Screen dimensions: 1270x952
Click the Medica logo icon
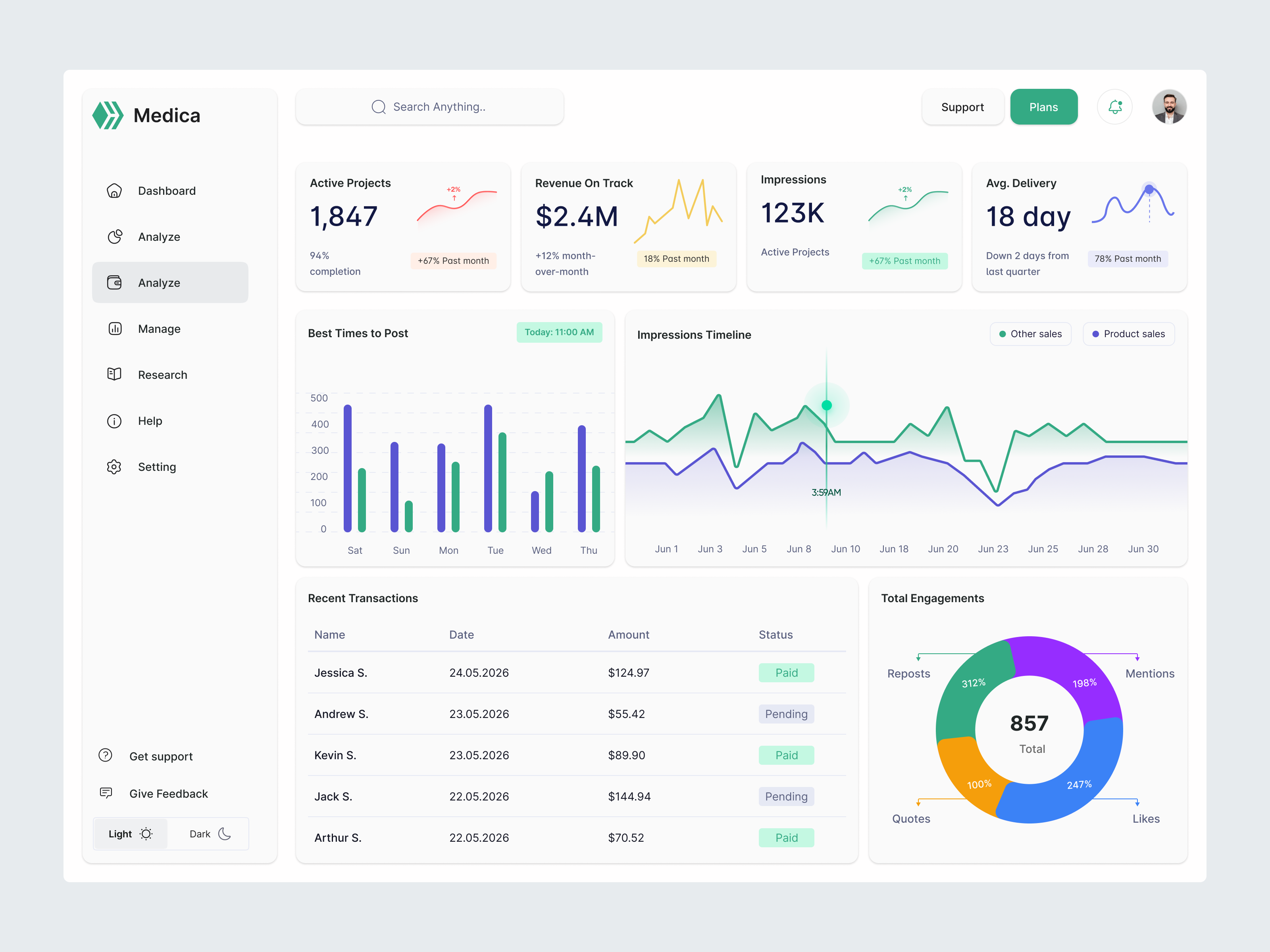tap(108, 115)
